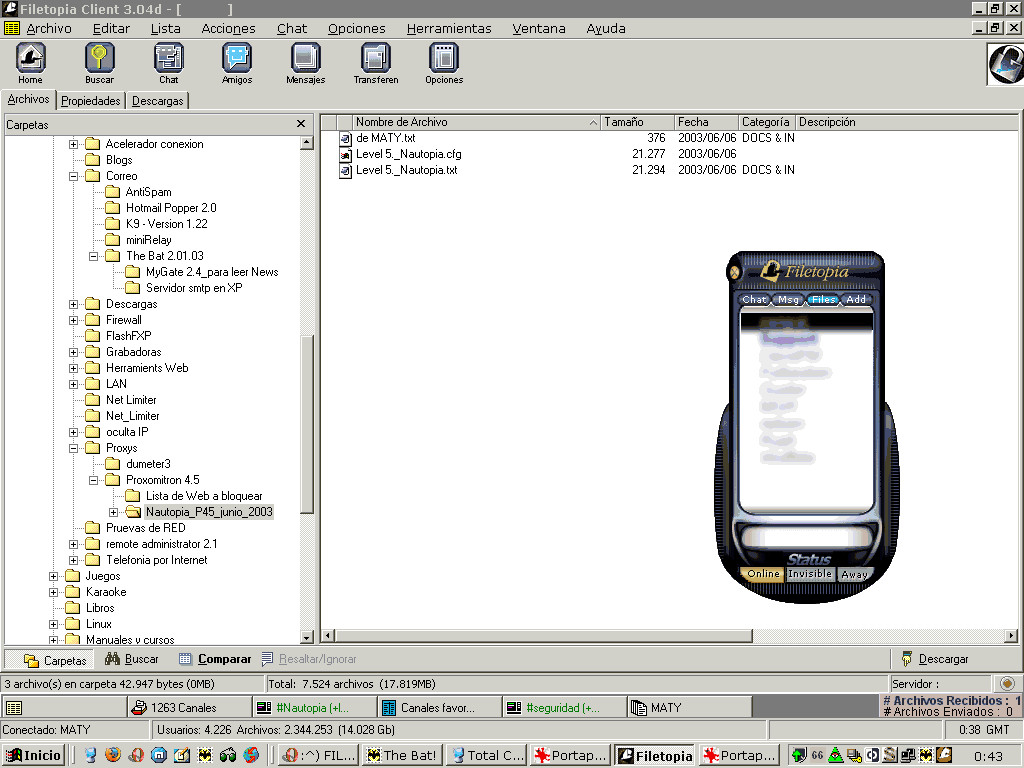Open the Opciones toolbar icon
Screen dimensions: 1024x768
pos(444,63)
